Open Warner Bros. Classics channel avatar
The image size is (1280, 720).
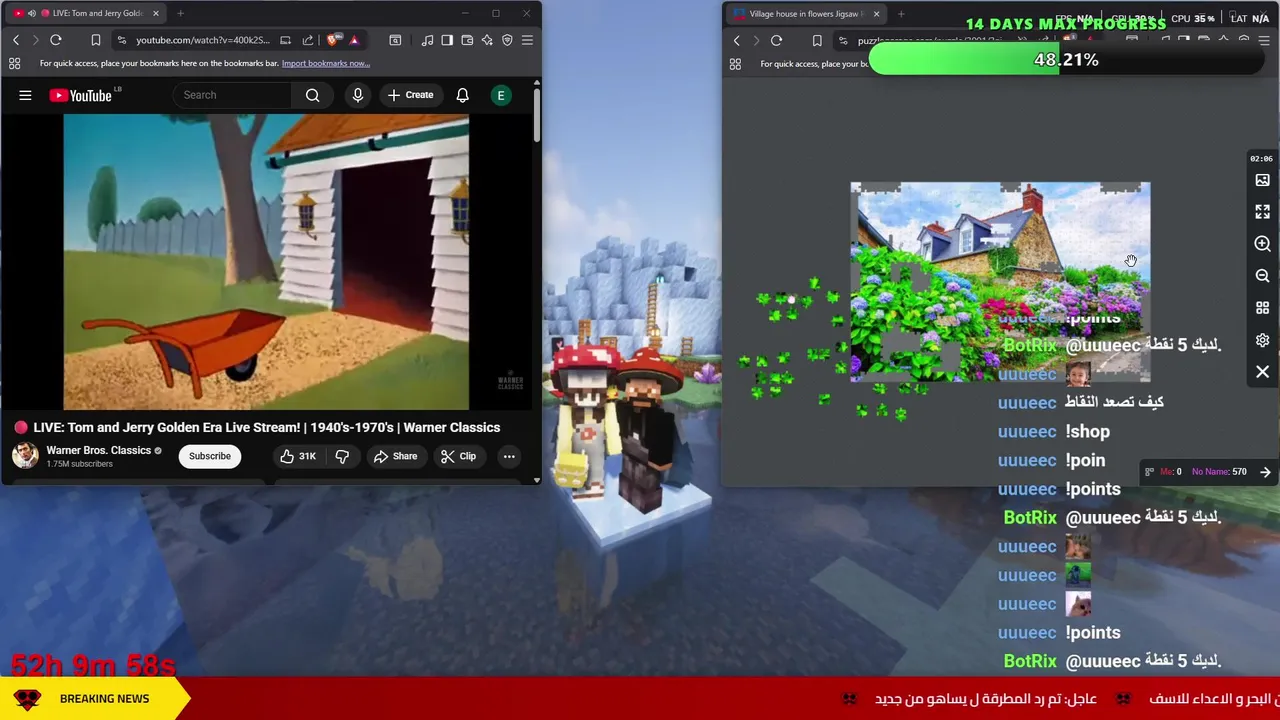pos(25,456)
